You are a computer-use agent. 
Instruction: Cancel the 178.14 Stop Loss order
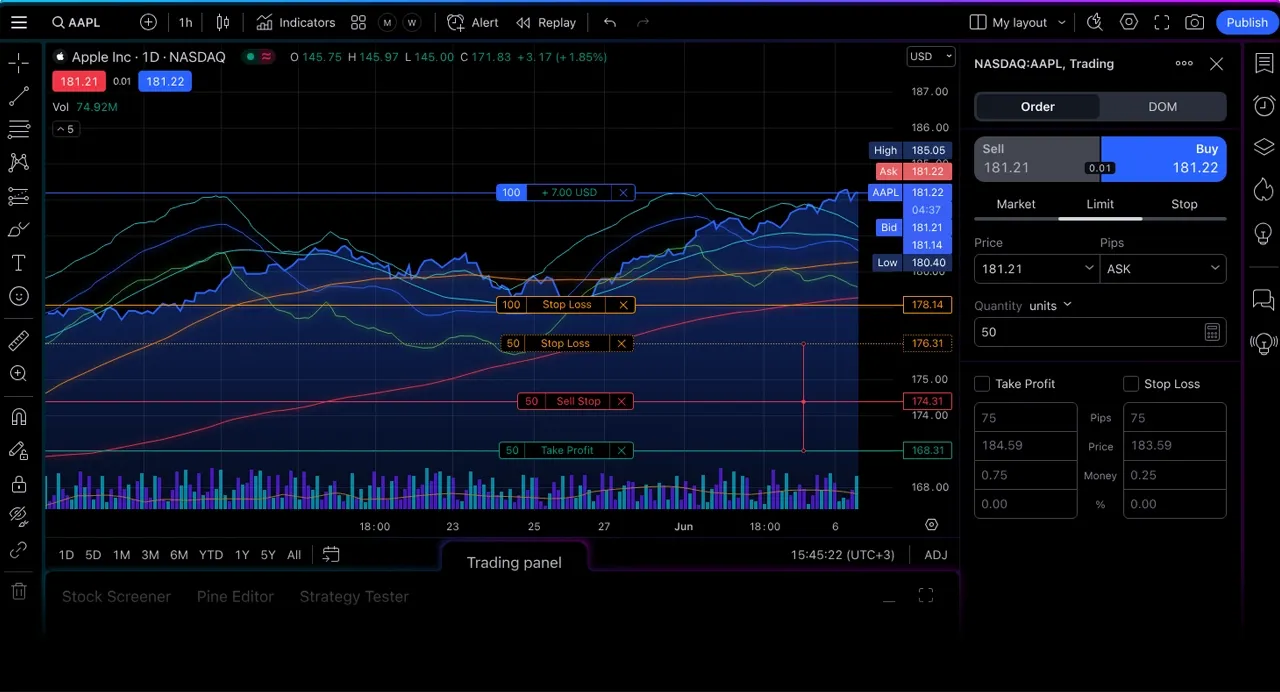click(x=623, y=305)
